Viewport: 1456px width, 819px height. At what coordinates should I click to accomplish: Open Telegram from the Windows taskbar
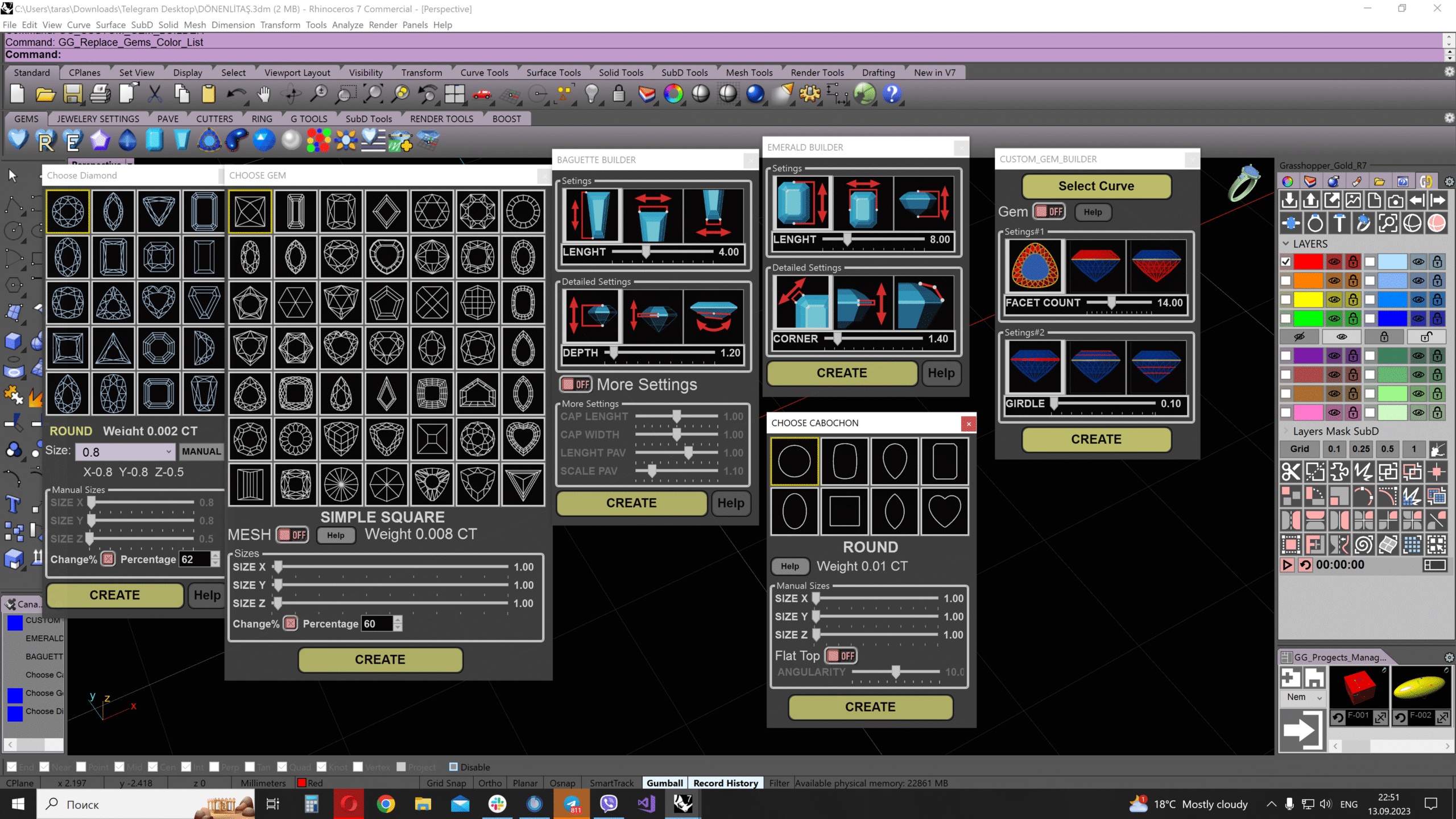pyautogui.click(x=572, y=804)
